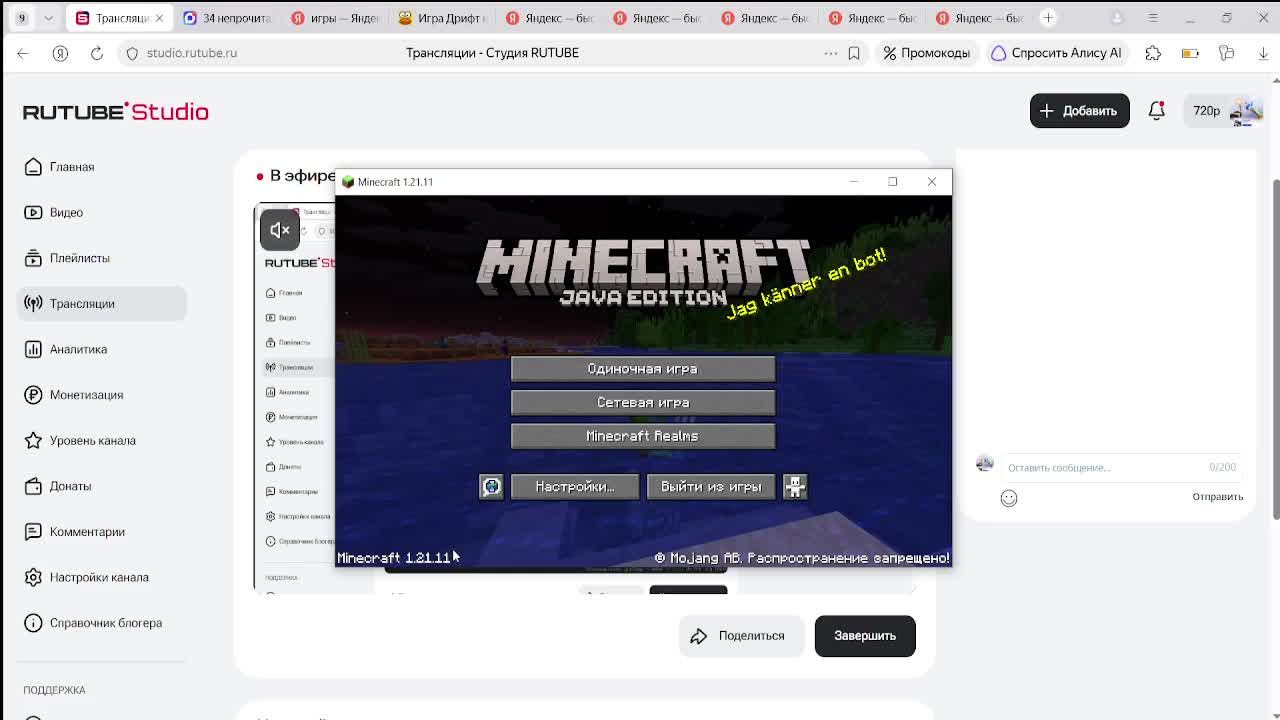Open the channel avatar menu
The height and width of the screenshot is (720, 1280).
1246,111
